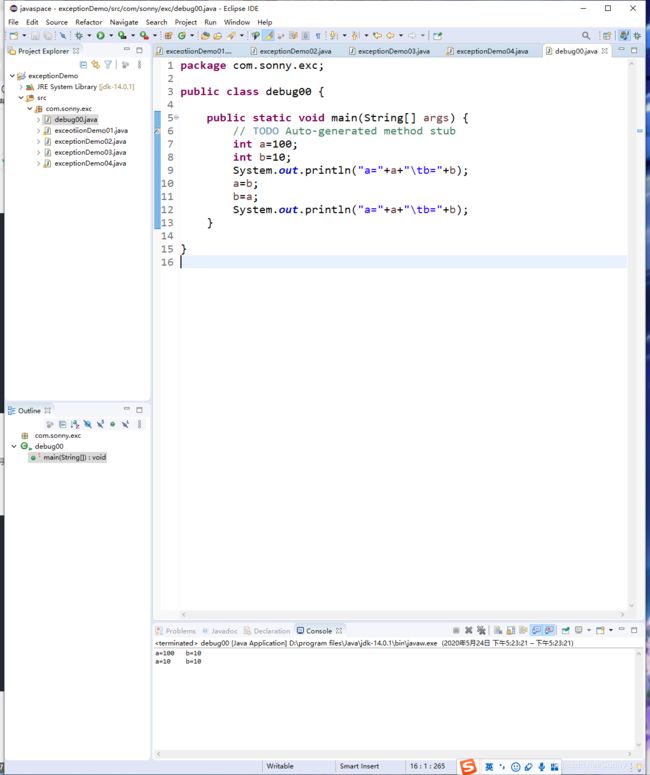Open the Window menu
The width and height of the screenshot is (650, 775).
pyautogui.click(x=237, y=22)
